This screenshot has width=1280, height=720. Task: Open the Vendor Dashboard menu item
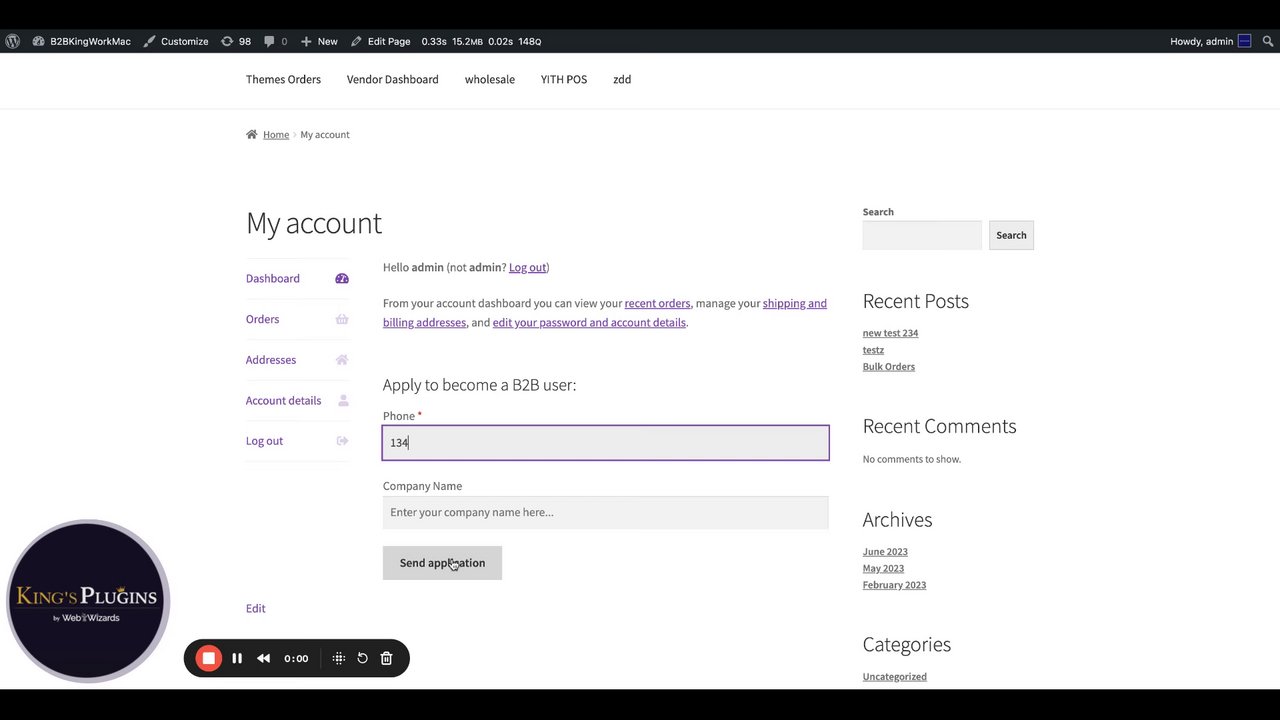[392, 79]
